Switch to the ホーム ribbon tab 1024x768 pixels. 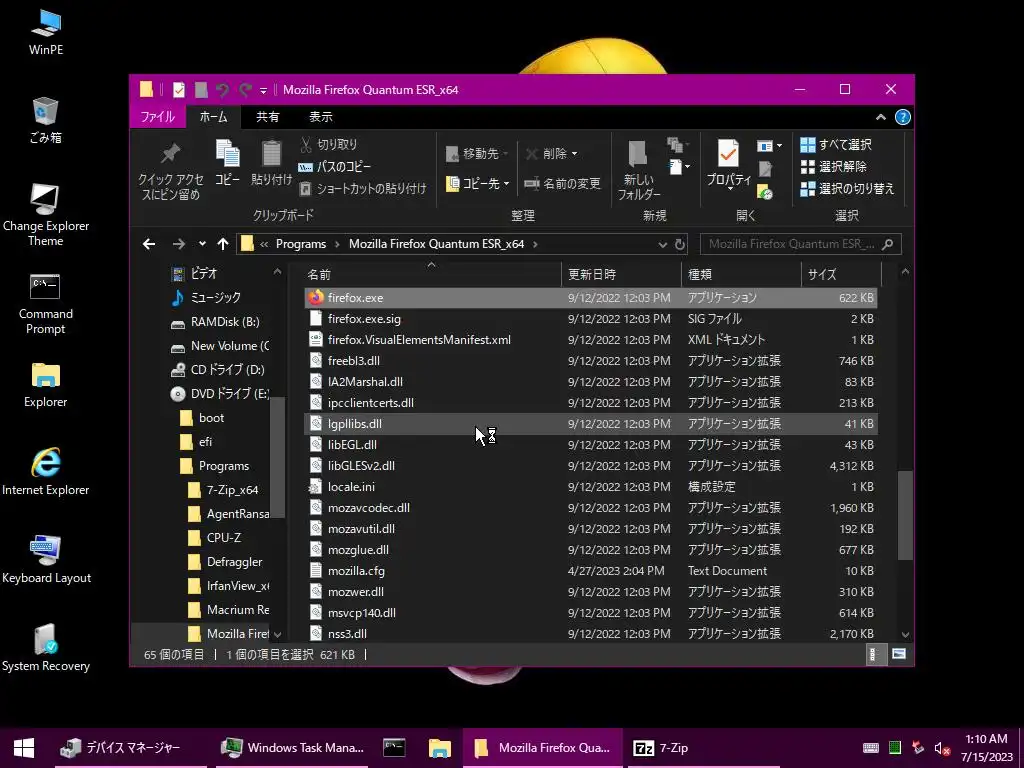pos(214,117)
